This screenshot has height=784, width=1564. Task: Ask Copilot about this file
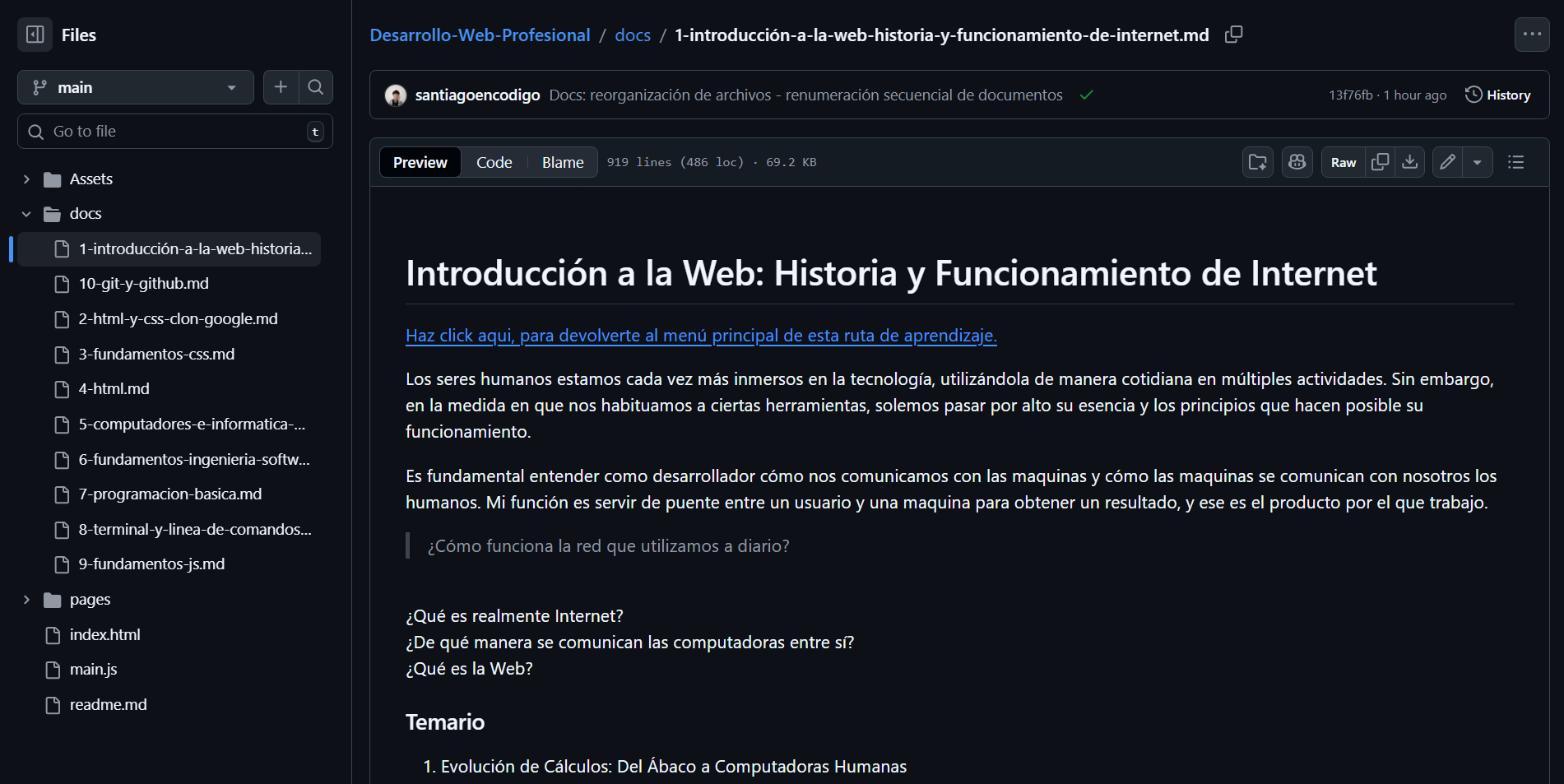click(1297, 162)
